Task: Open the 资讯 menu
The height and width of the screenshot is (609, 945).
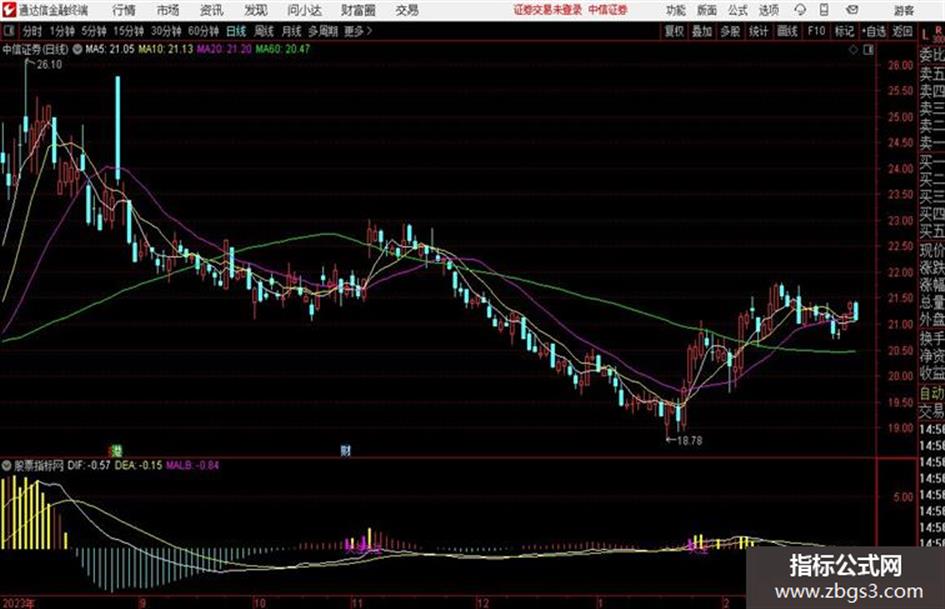Action: click(x=212, y=10)
